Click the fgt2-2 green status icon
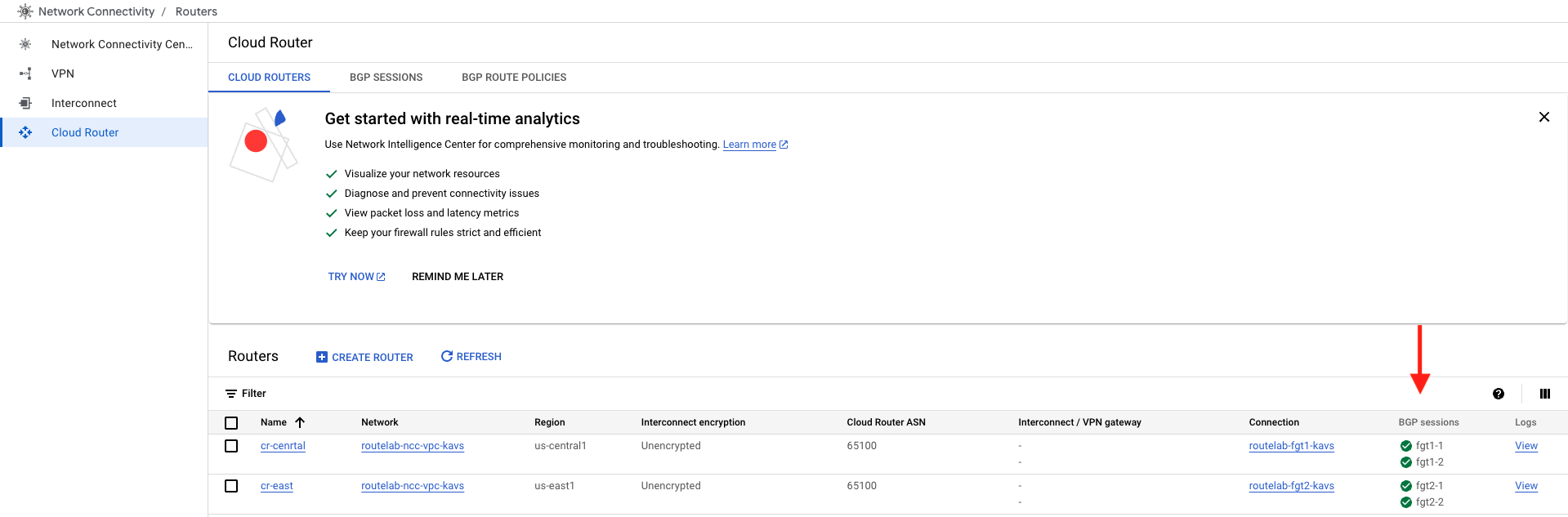Image resolution: width=1568 pixels, height=517 pixels. [x=1406, y=502]
